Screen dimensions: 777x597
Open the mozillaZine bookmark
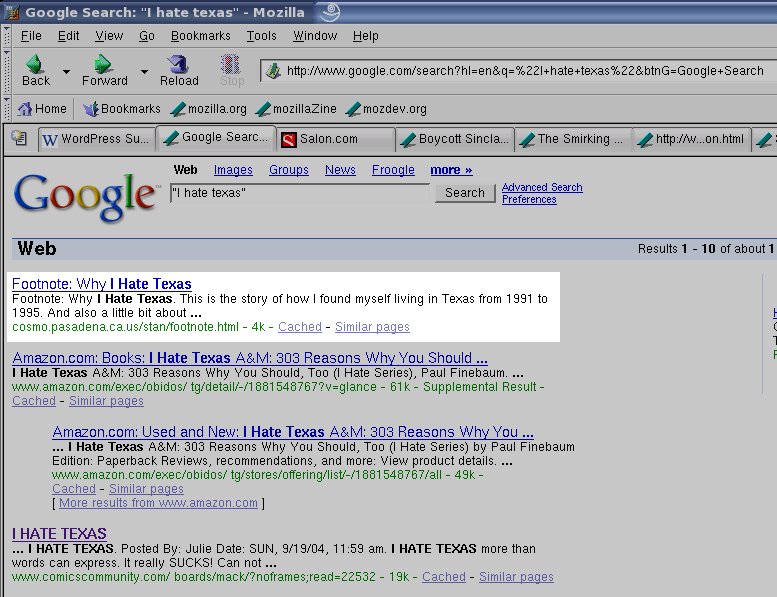click(296, 109)
